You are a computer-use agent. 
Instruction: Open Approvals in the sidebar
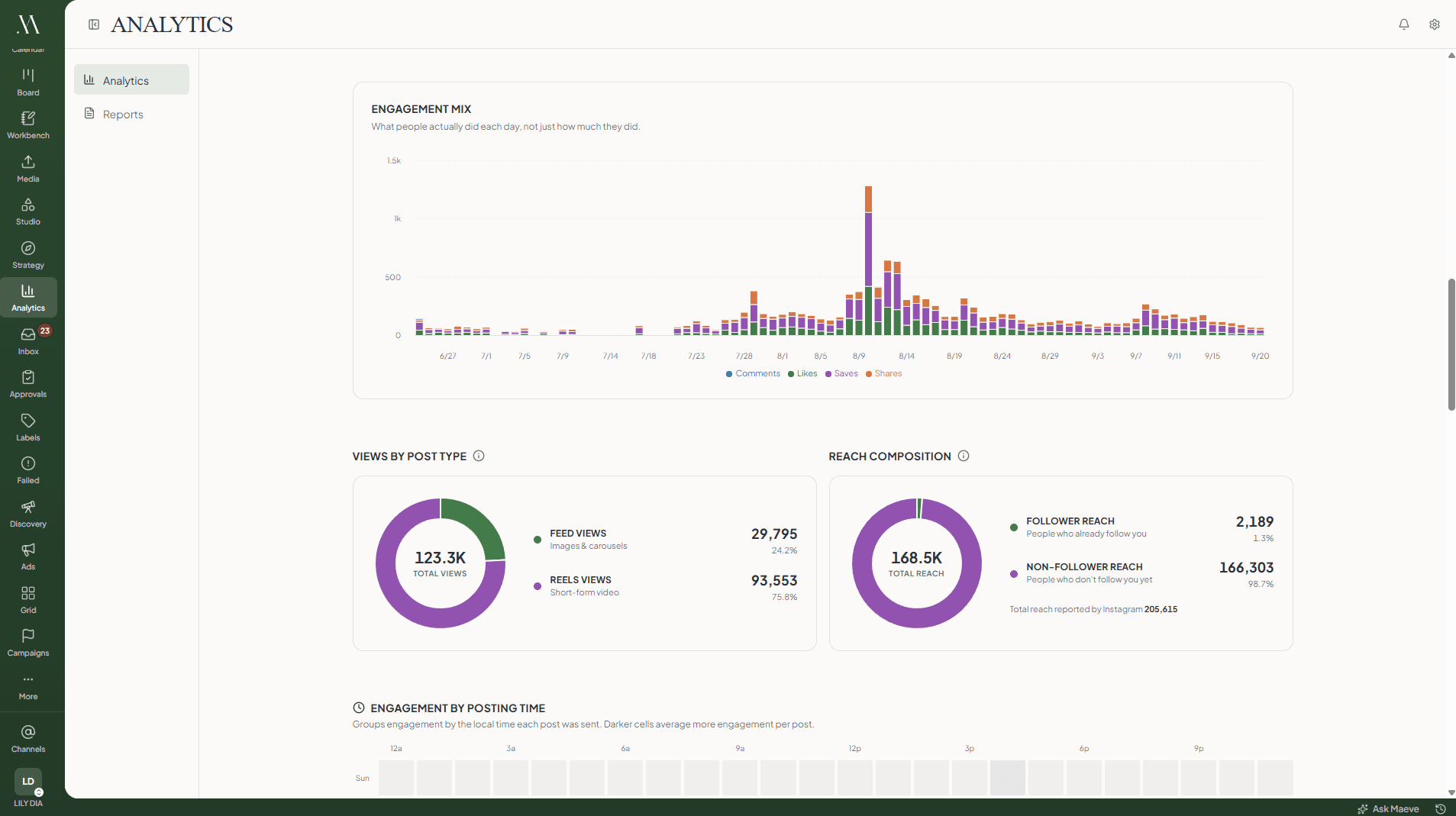click(28, 384)
